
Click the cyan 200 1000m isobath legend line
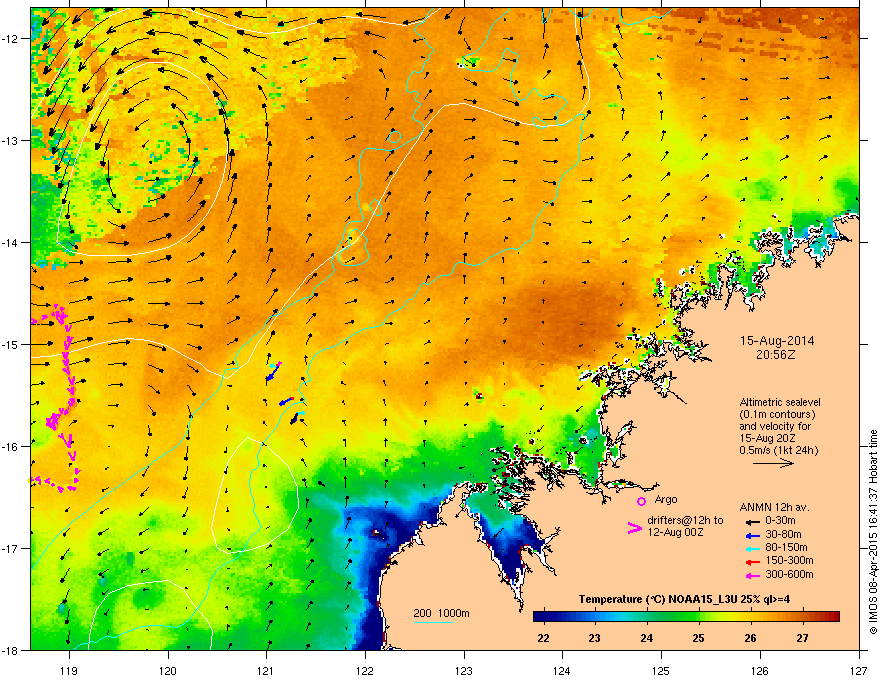(434, 623)
